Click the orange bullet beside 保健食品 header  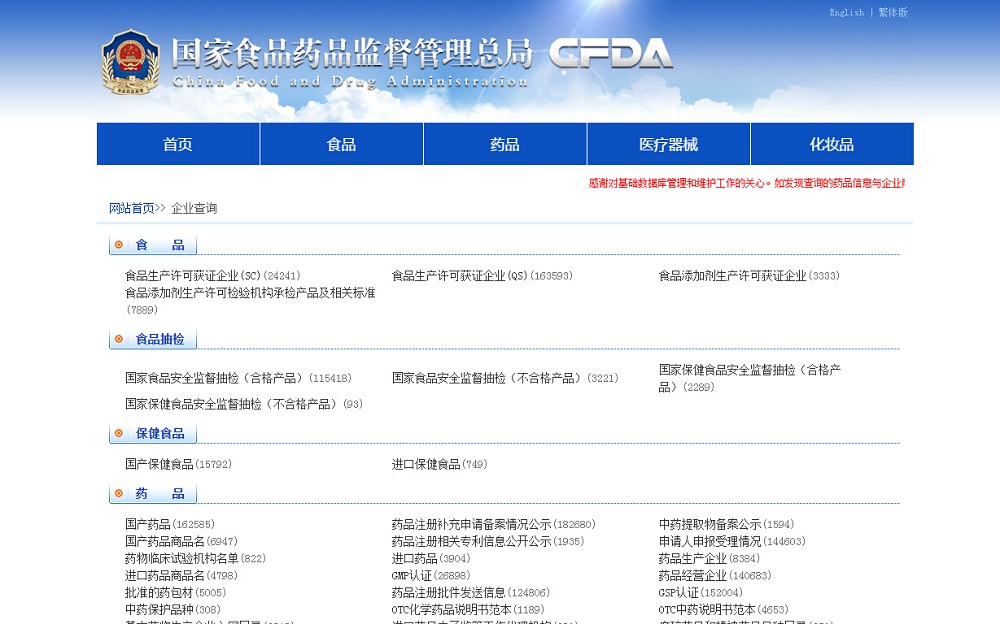tap(119, 433)
